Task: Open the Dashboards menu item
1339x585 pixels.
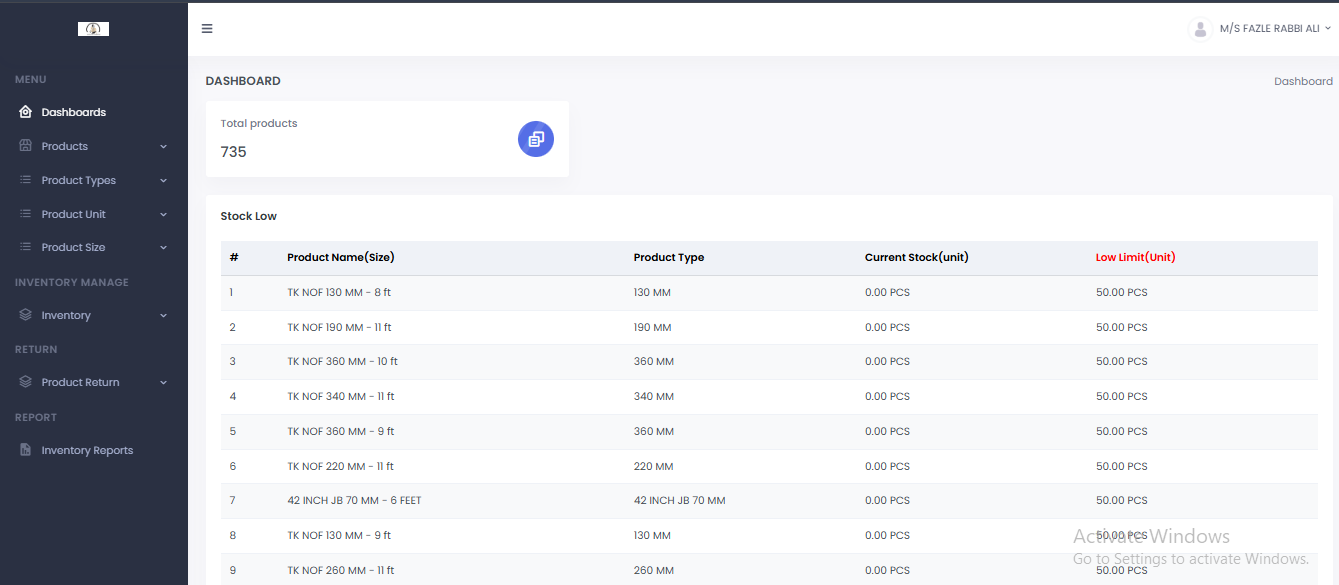Action: tap(73, 112)
